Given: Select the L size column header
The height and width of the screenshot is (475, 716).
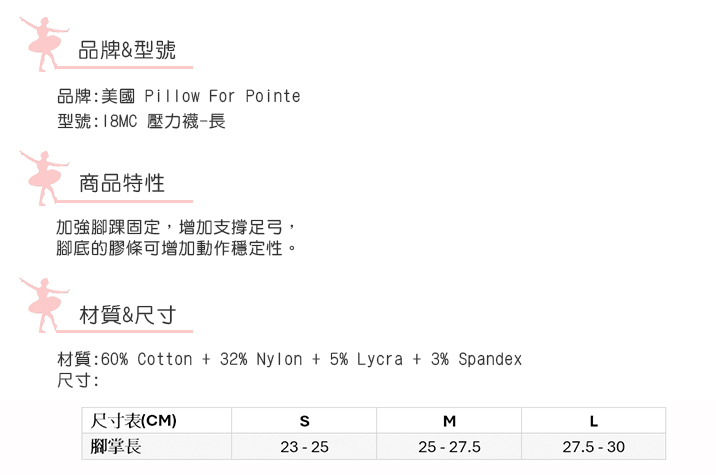Looking at the screenshot, I should pyautogui.click(x=594, y=420).
